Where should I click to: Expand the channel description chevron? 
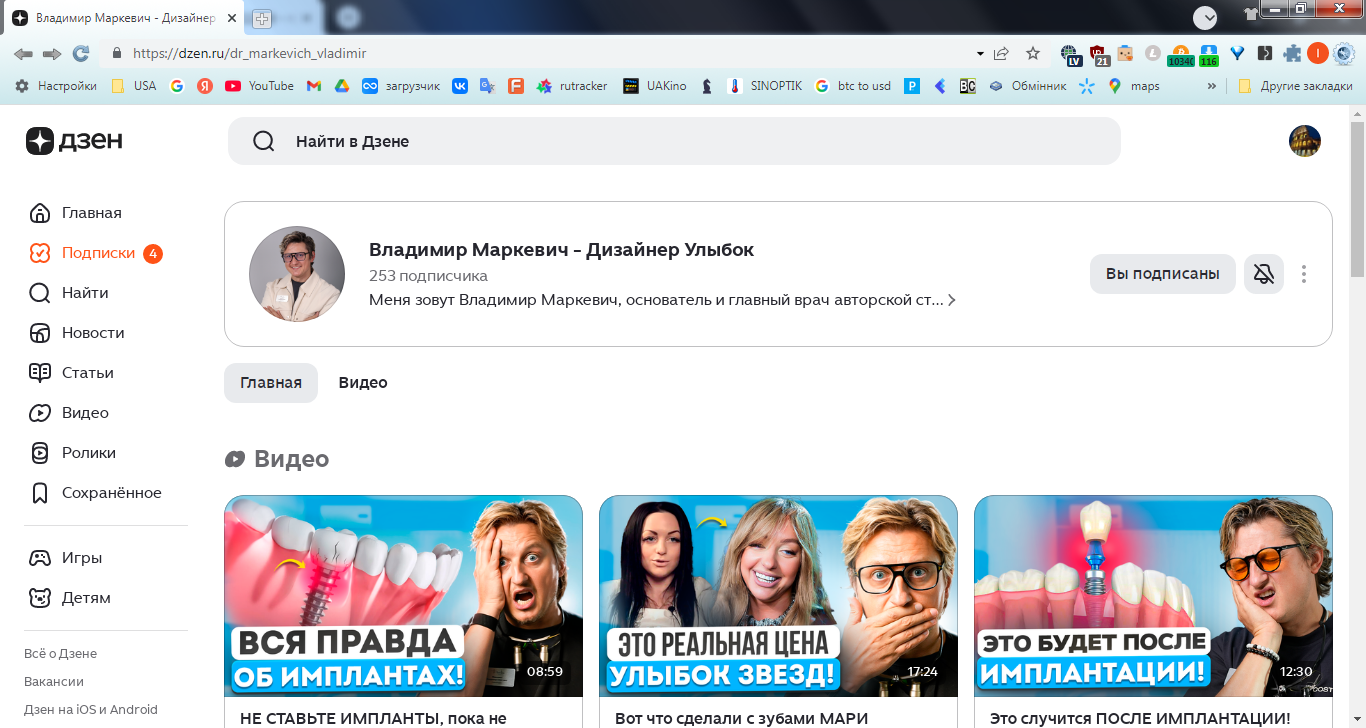point(951,300)
